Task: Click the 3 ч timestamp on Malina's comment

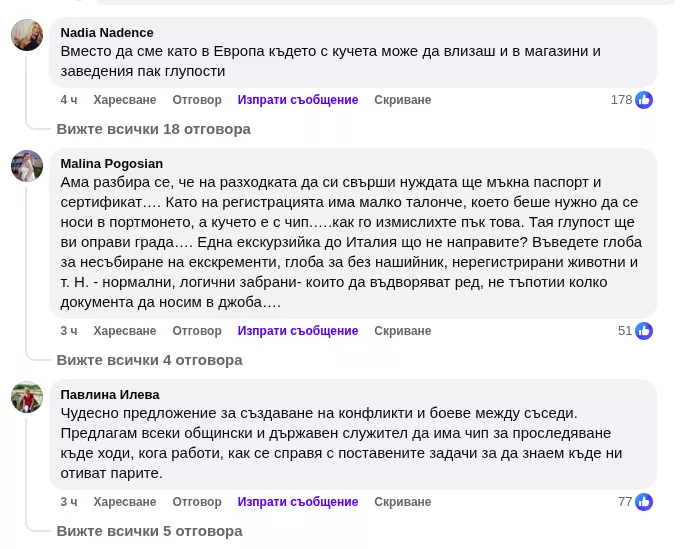Action: tap(69, 331)
